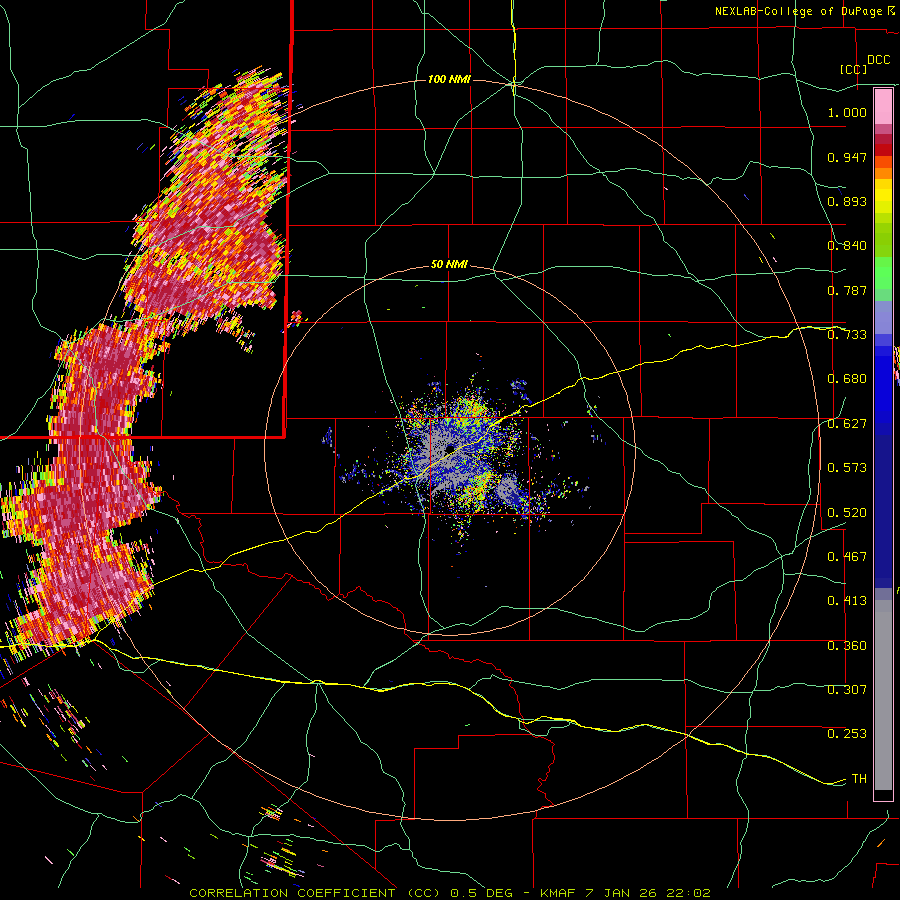
Task: Select the 0.733 scale value
Action: click(847, 335)
